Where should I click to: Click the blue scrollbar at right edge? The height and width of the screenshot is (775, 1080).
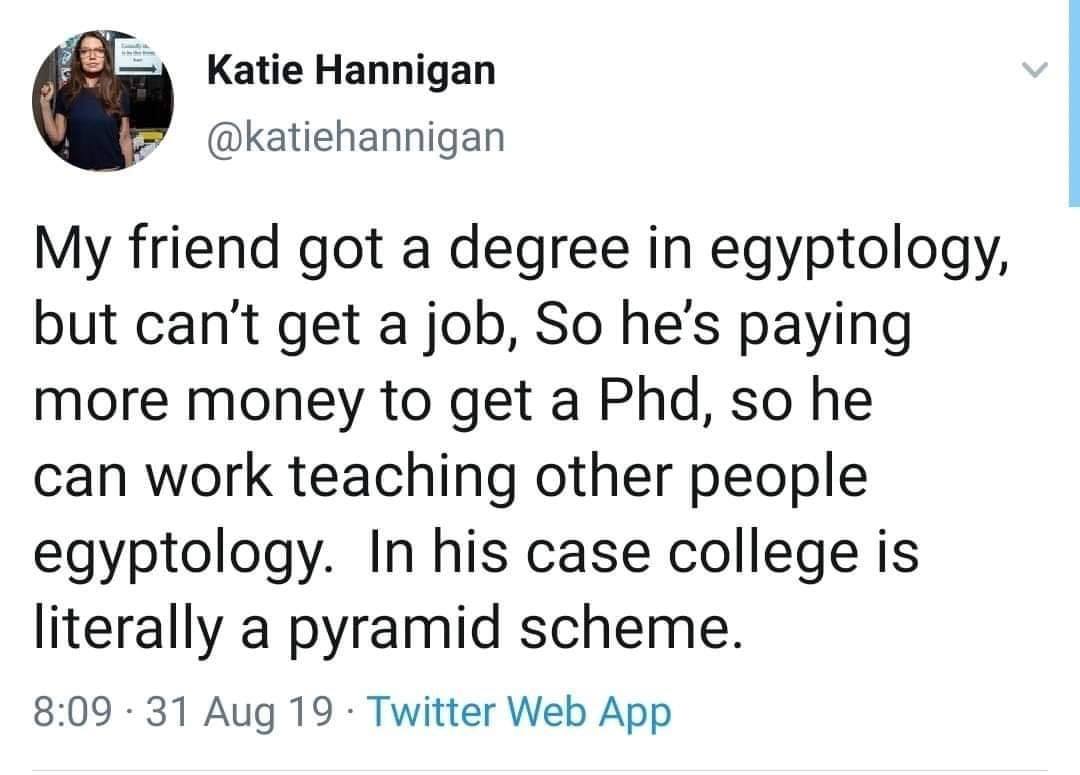[1073, 100]
